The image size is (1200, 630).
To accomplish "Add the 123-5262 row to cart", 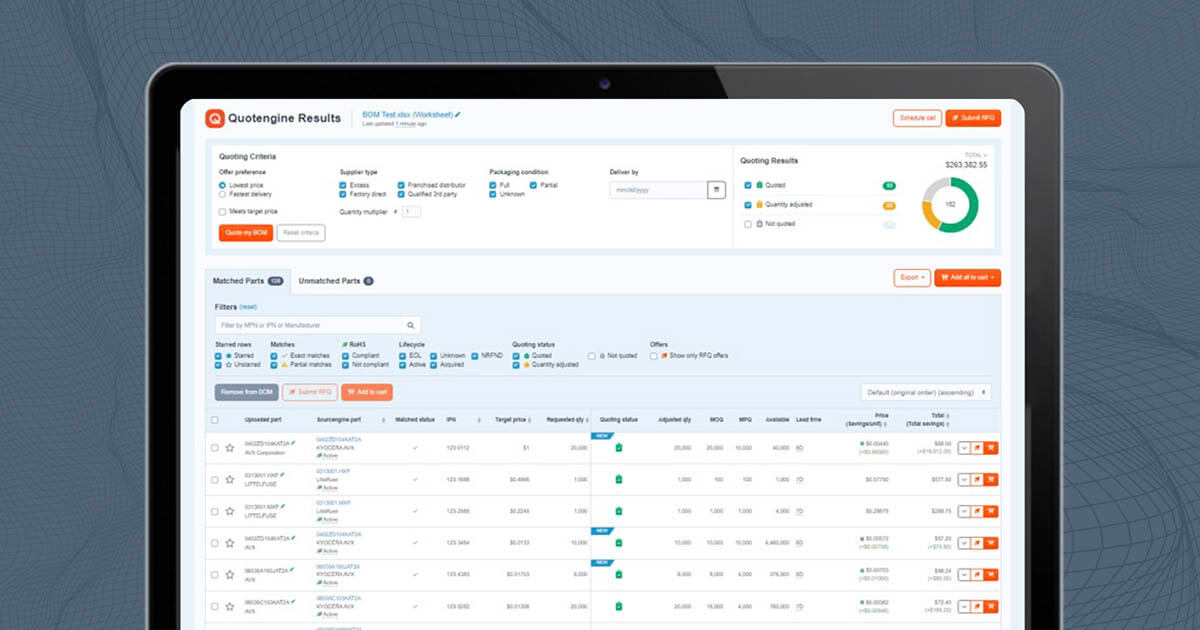I will pyautogui.click(x=991, y=607).
